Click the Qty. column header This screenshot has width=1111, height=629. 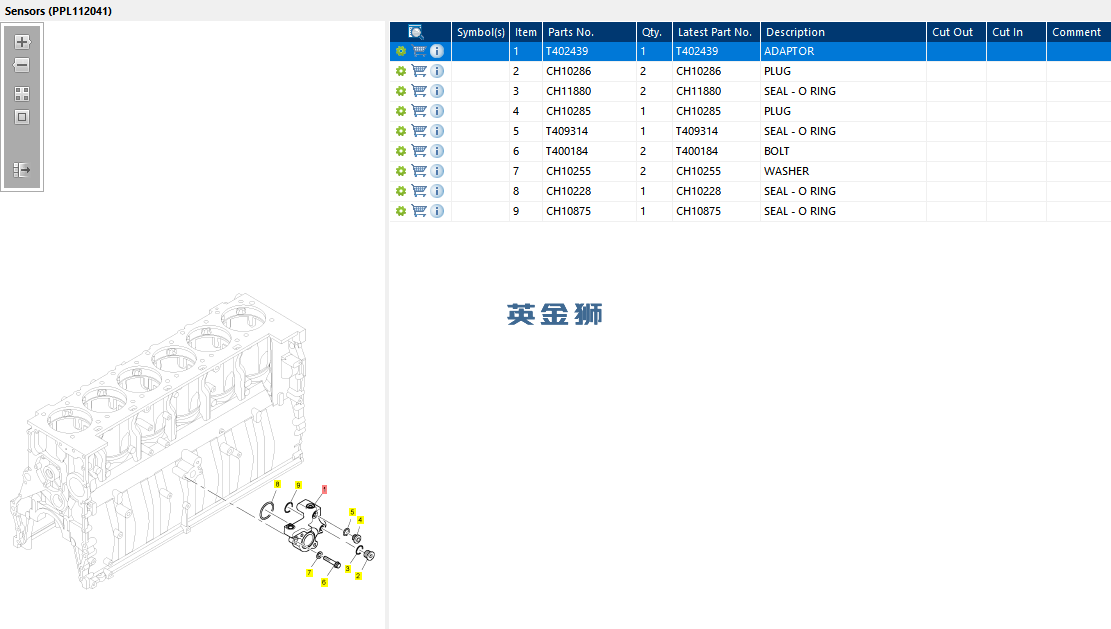[654, 32]
